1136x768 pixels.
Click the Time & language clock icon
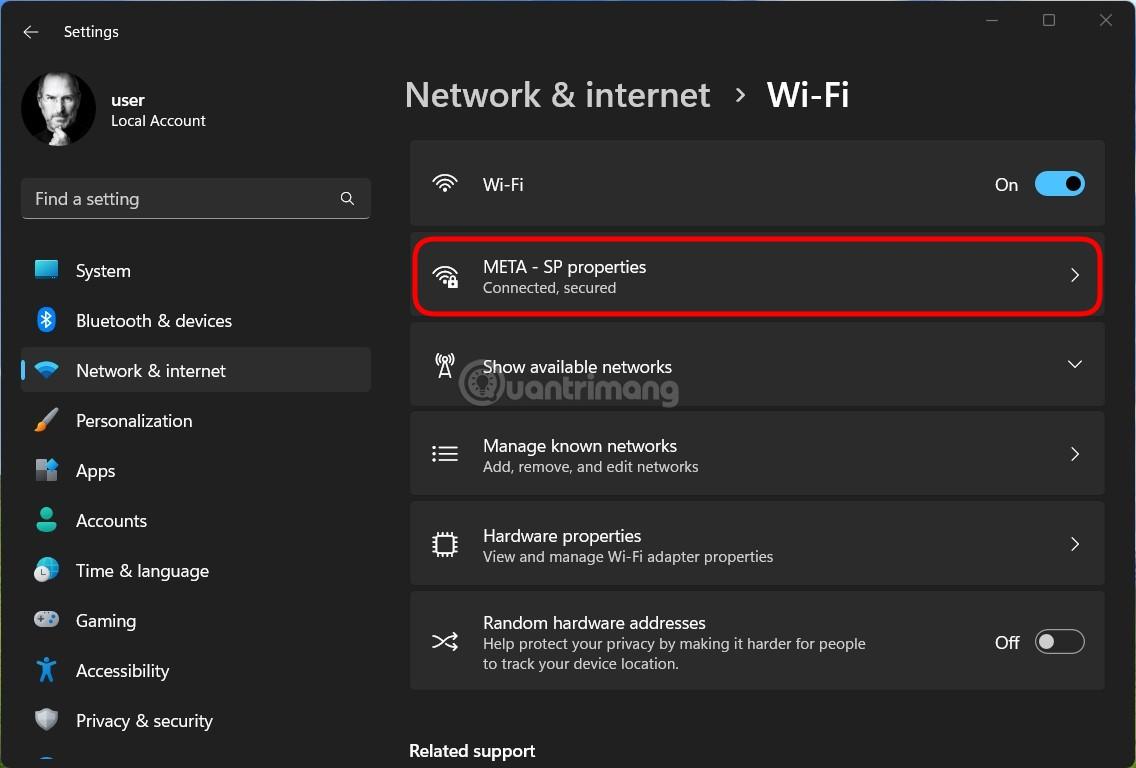[46, 569]
